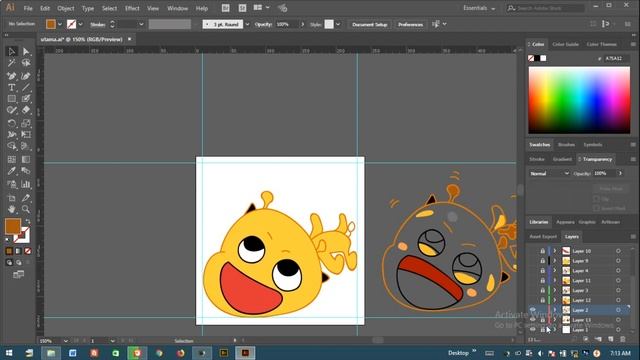
Task: Open the blending mode Normal dropdown
Action: 549,173
